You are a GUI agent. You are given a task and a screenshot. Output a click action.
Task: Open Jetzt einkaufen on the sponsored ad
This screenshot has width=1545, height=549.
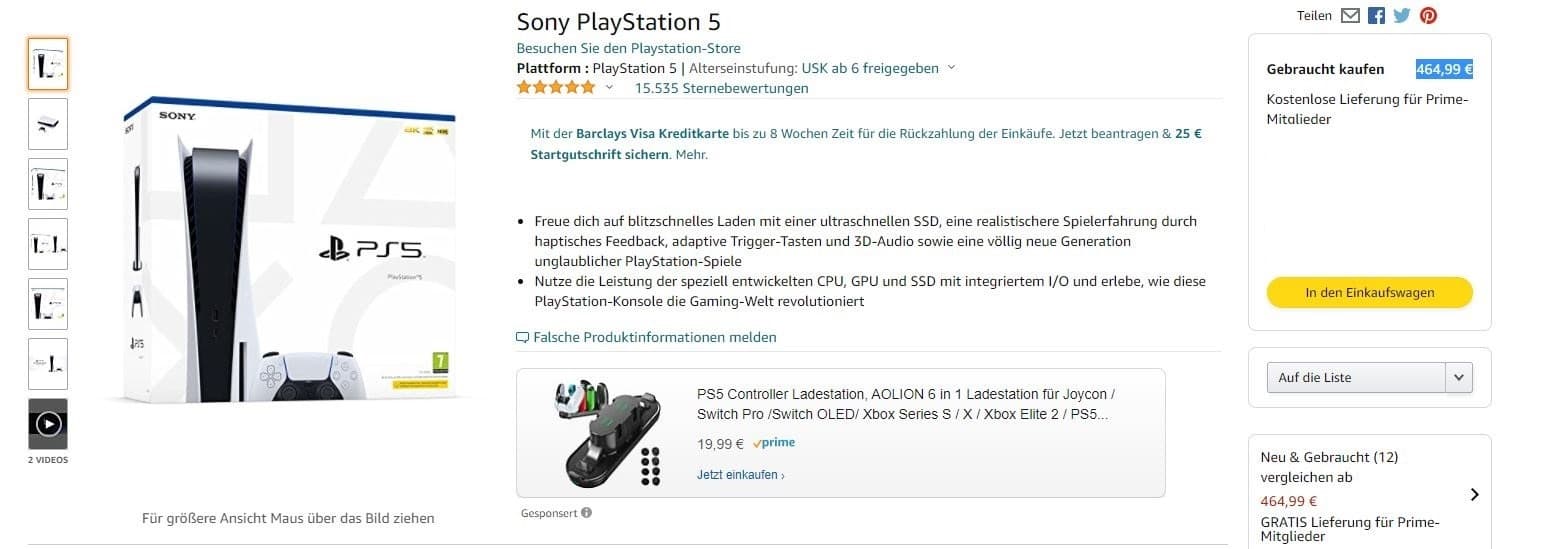pos(740,475)
